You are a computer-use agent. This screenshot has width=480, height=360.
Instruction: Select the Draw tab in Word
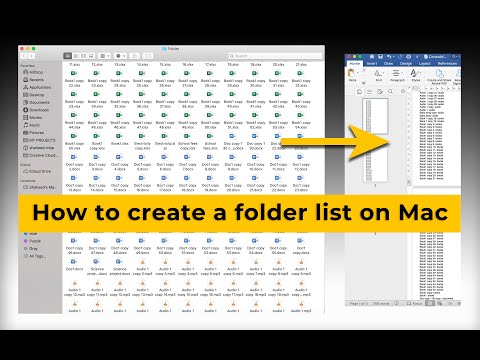tap(388, 63)
